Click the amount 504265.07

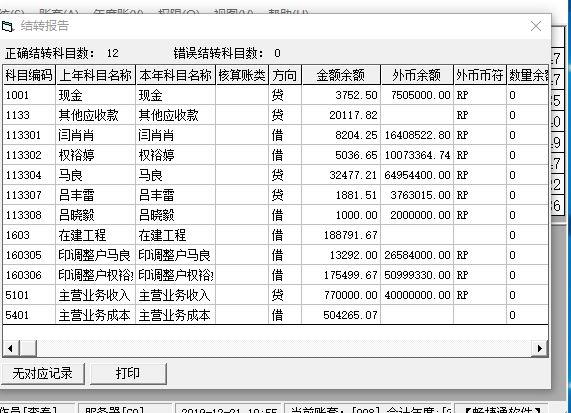tap(350, 315)
